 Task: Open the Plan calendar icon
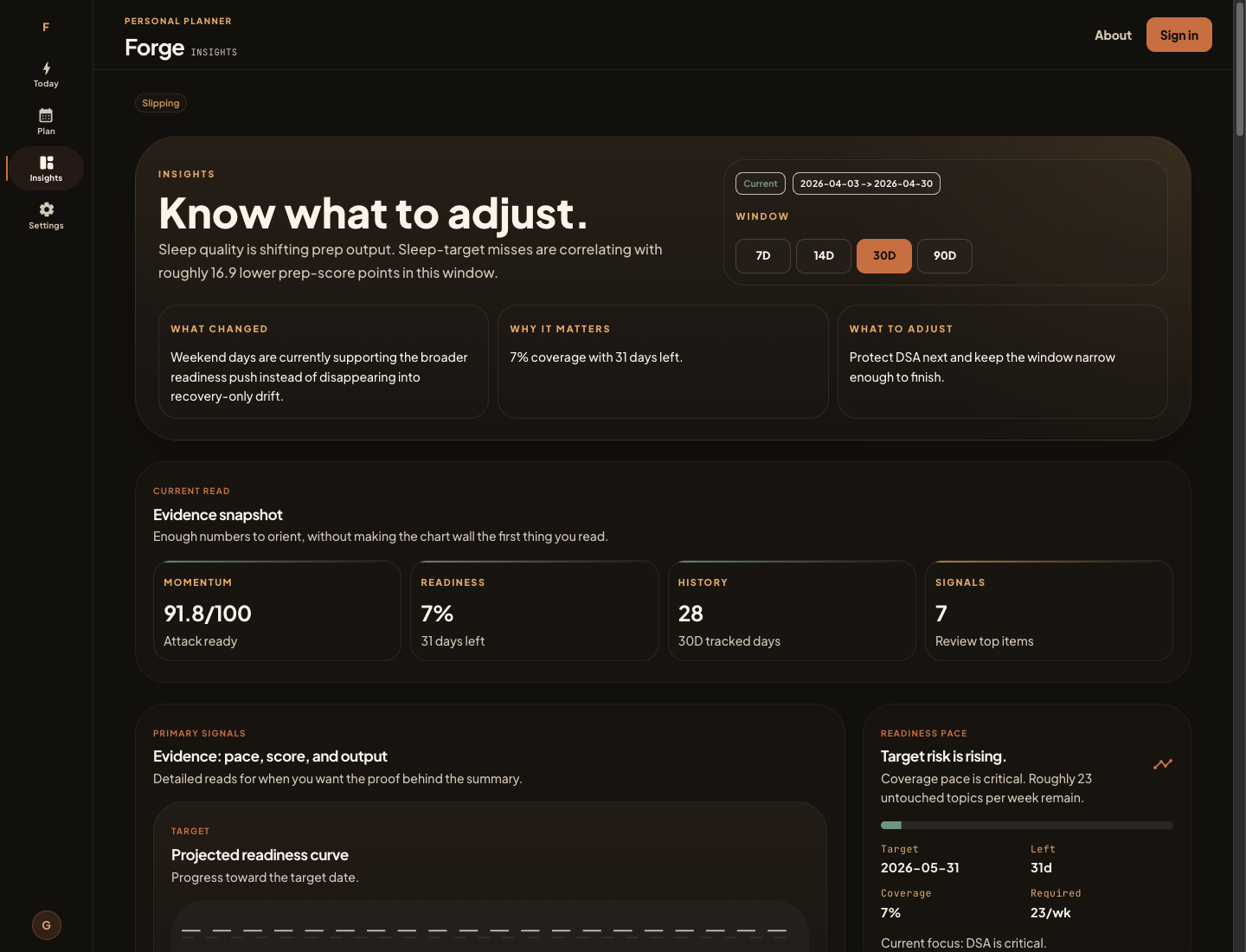tap(46, 115)
